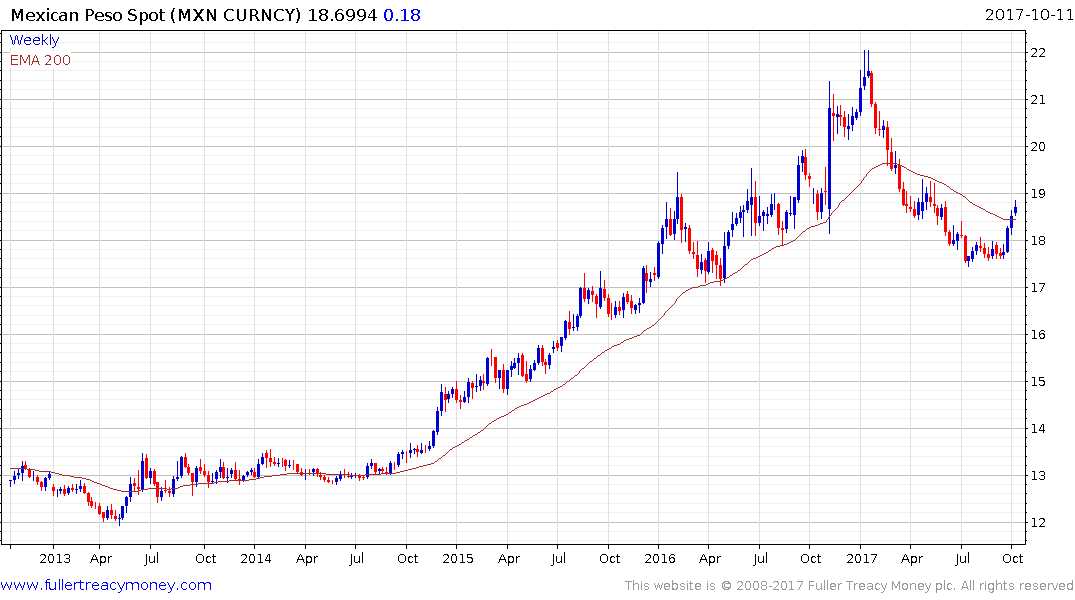The width and height of the screenshot is (1075, 600).
Task: Click the 2015 year axis label
Action: 458,559
